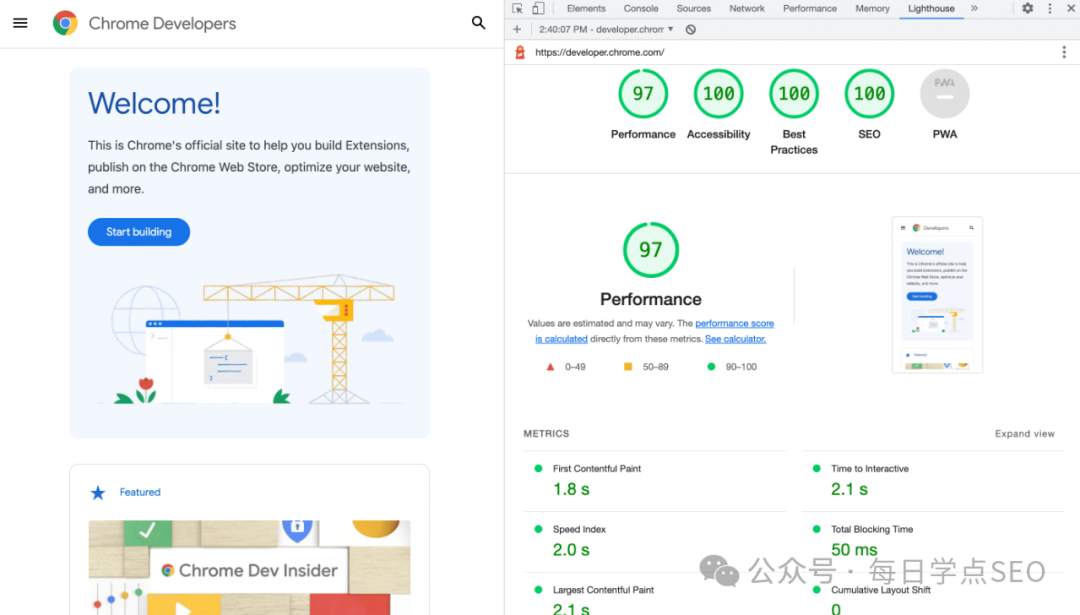
Task: Click the Time to Interactive metric
Action: coord(869,469)
